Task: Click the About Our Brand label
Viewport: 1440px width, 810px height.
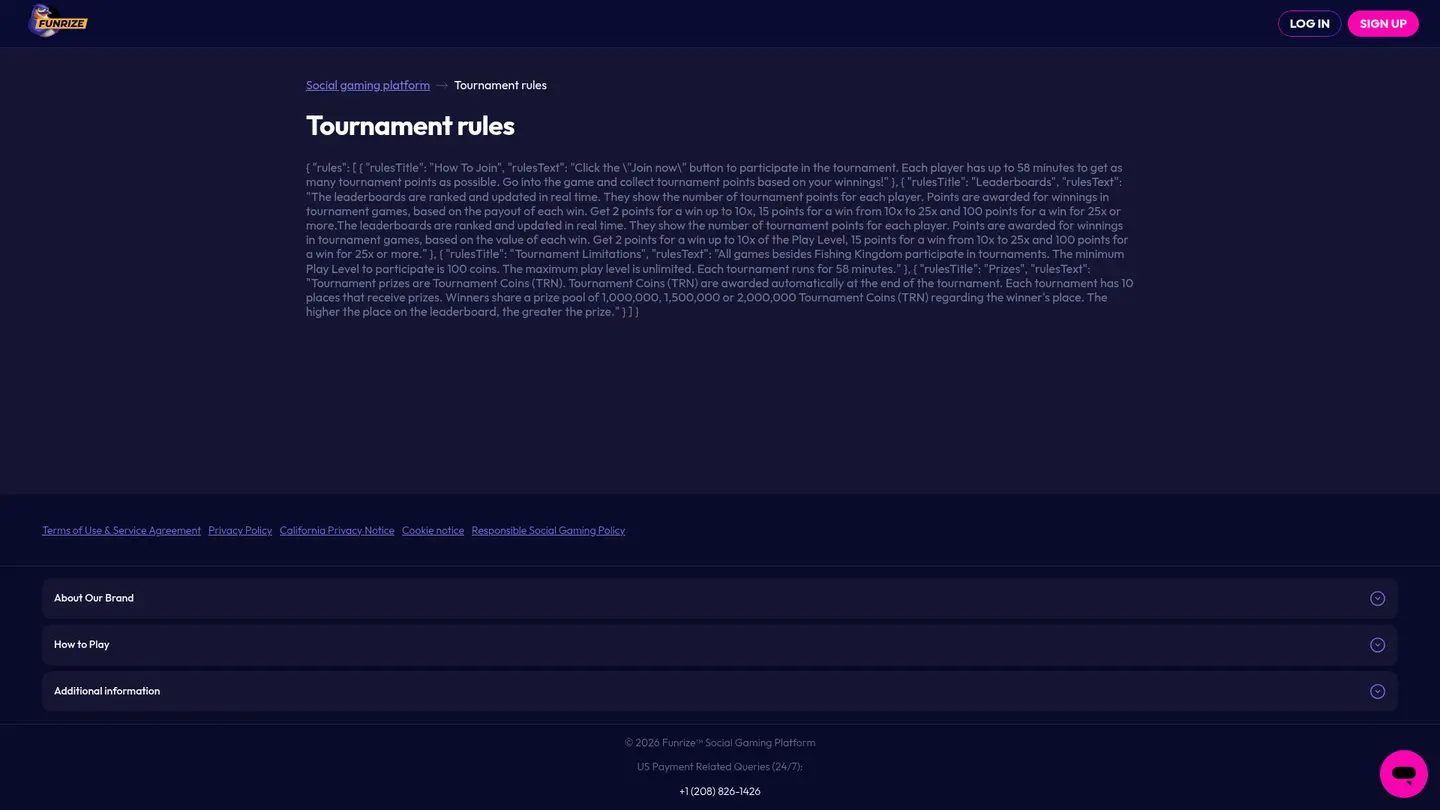Action: coord(94,598)
